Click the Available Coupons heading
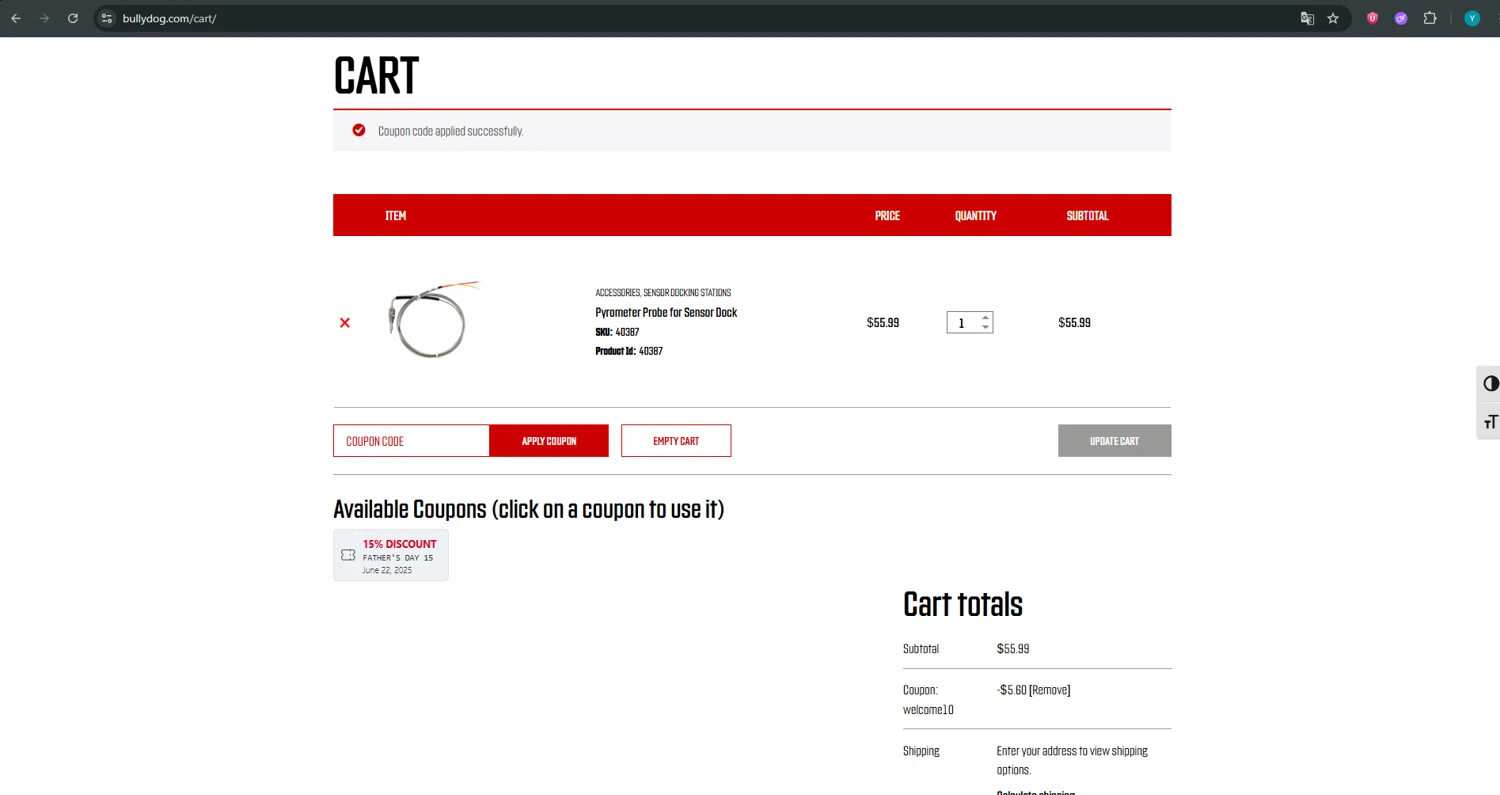 (x=528, y=509)
